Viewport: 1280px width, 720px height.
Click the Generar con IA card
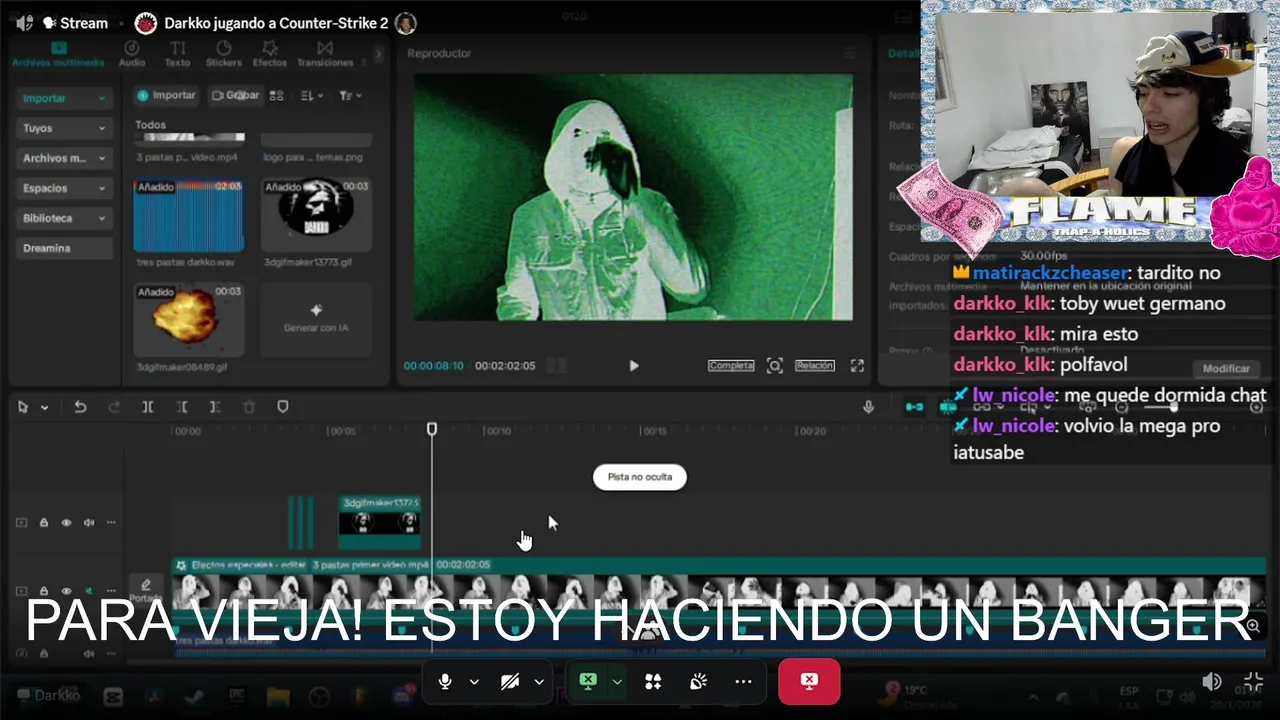pos(315,320)
